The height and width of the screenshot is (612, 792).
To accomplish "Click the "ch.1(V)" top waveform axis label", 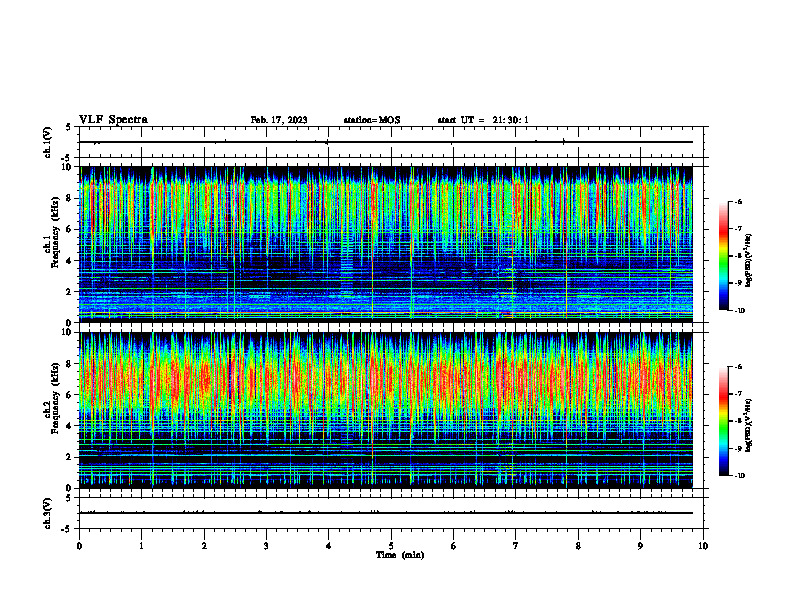I will click(x=48, y=142).
